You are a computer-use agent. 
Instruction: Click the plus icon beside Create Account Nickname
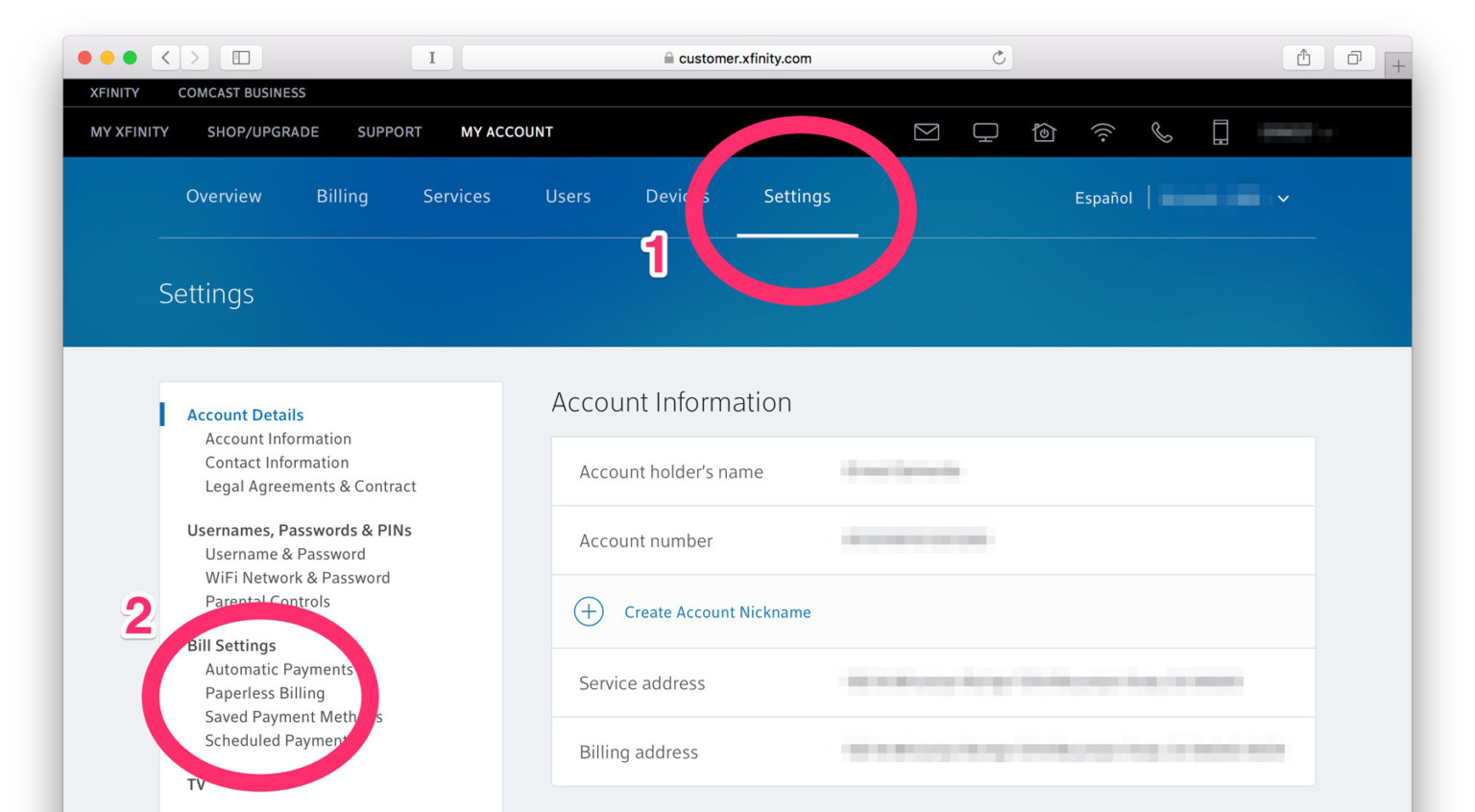point(589,610)
